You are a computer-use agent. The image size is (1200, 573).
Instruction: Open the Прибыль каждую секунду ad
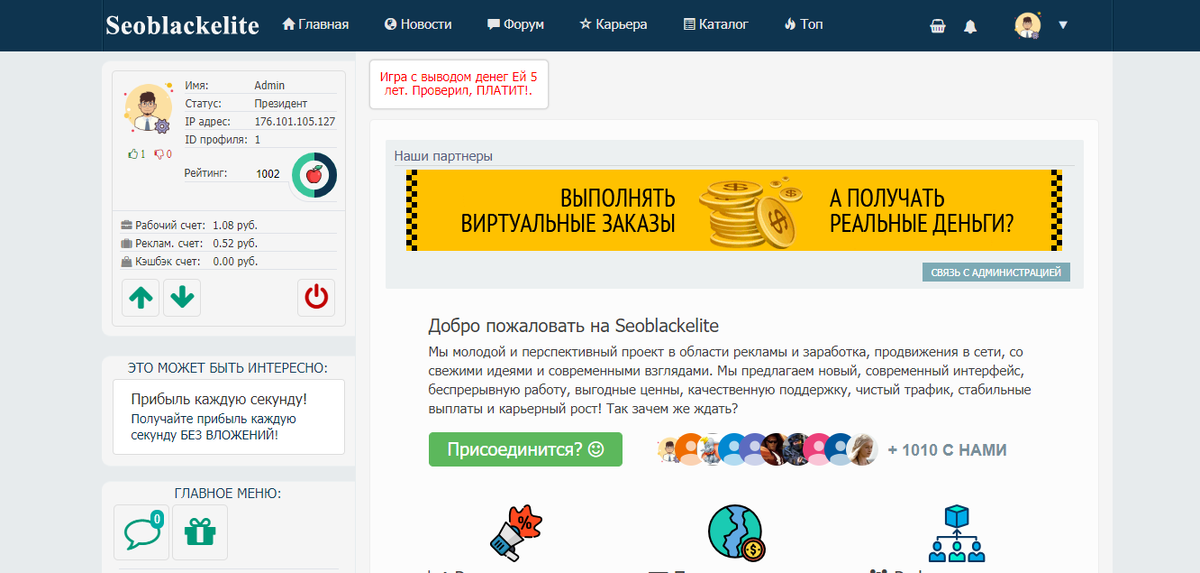[x=228, y=416]
